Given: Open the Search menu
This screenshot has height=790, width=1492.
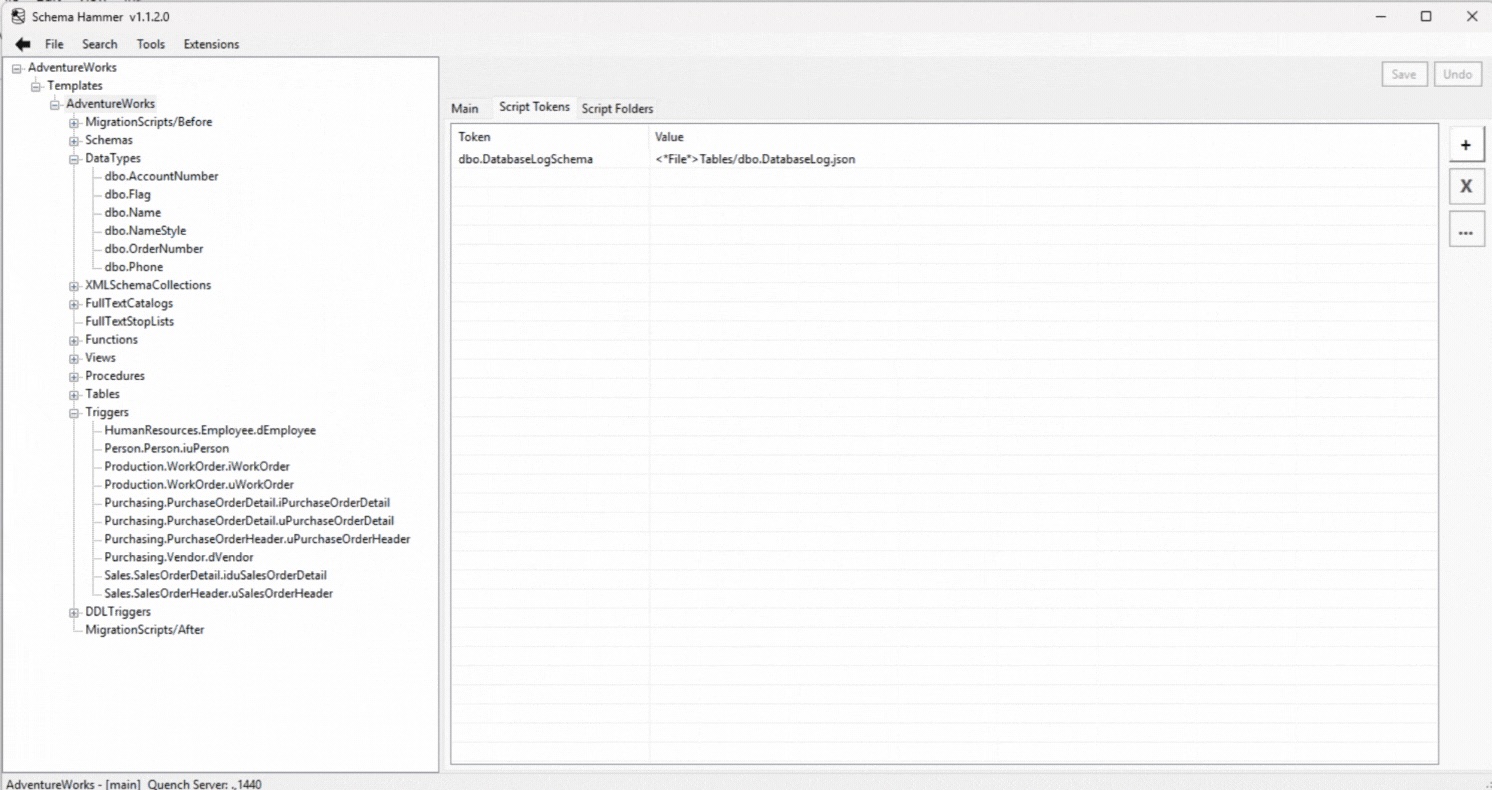Looking at the screenshot, I should tap(99, 44).
